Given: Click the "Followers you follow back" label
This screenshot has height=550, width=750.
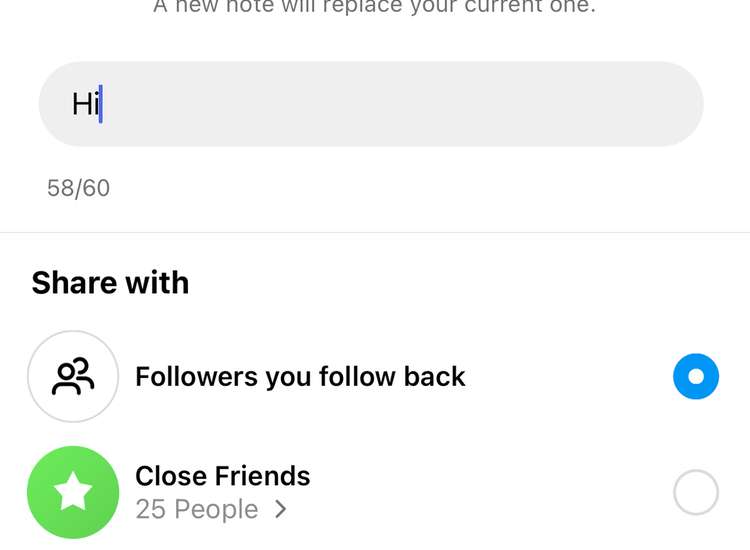Looking at the screenshot, I should [x=300, y=377].
